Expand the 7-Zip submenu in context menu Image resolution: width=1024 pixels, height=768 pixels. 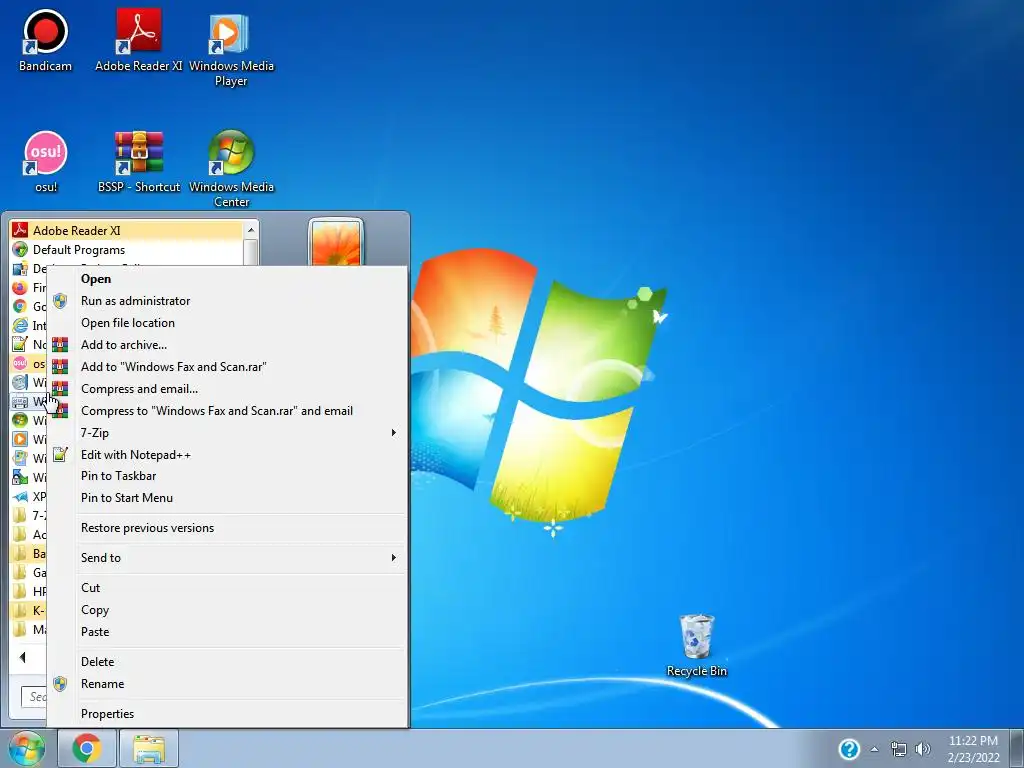pos(228,432)
